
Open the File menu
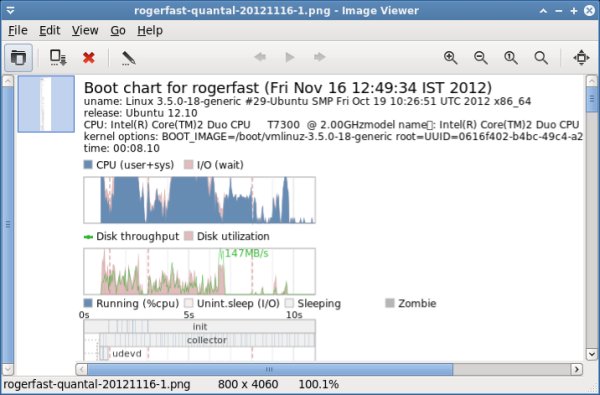pos(18,30)
